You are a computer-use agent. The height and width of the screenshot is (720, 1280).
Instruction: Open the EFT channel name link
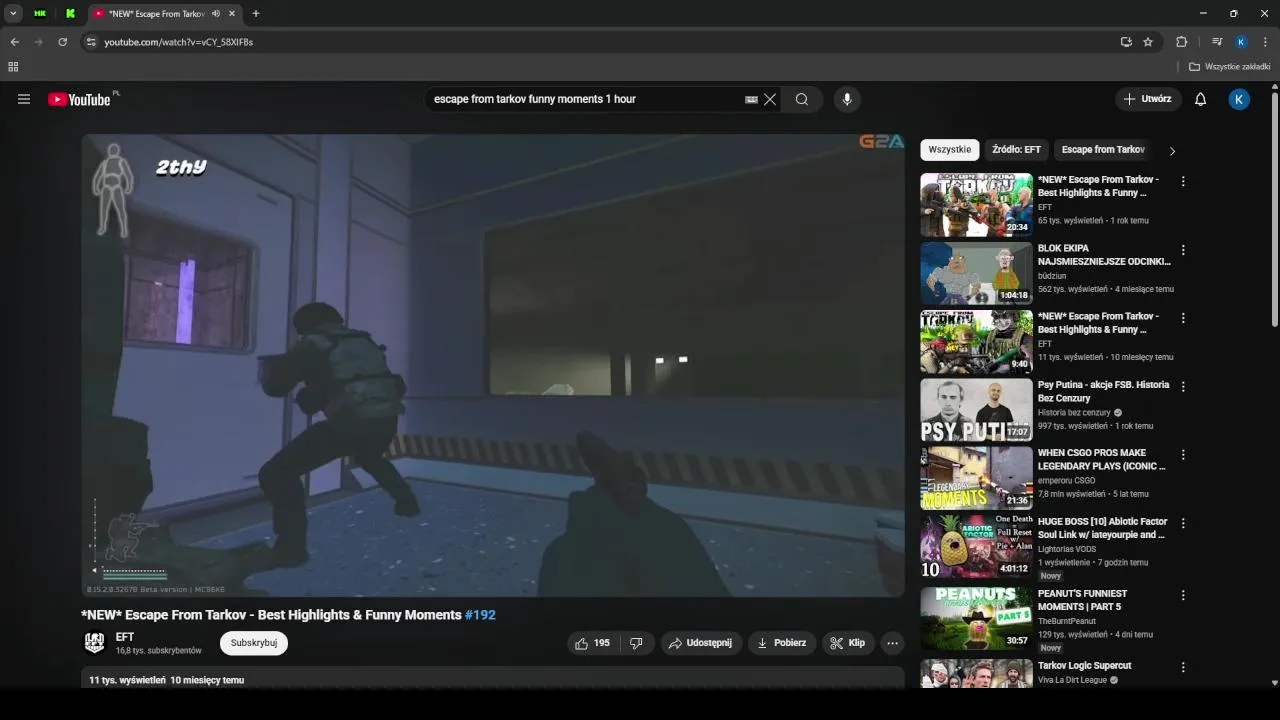point(125,637)
